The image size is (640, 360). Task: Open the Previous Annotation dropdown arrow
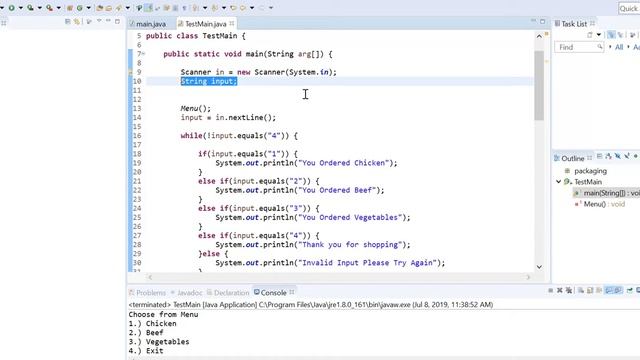pos(224,8)
